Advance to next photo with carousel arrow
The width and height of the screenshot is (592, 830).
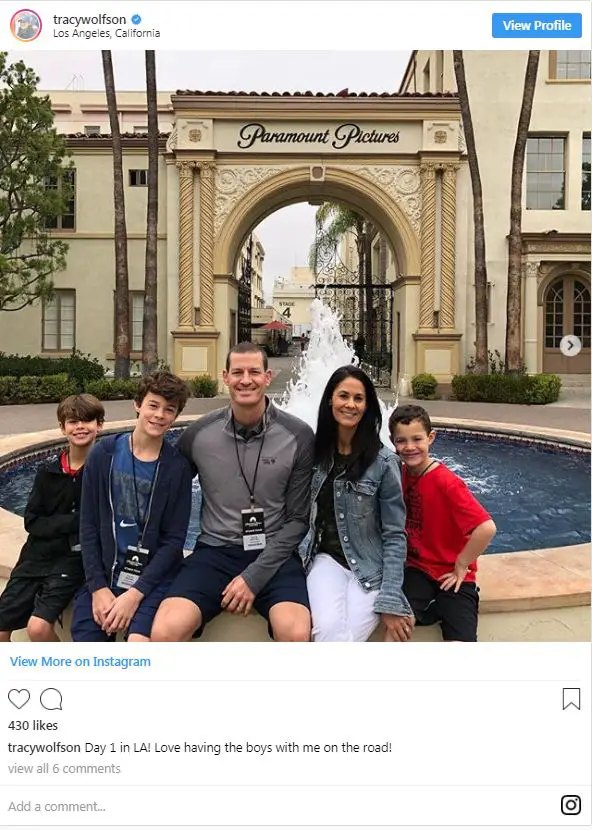570,346
